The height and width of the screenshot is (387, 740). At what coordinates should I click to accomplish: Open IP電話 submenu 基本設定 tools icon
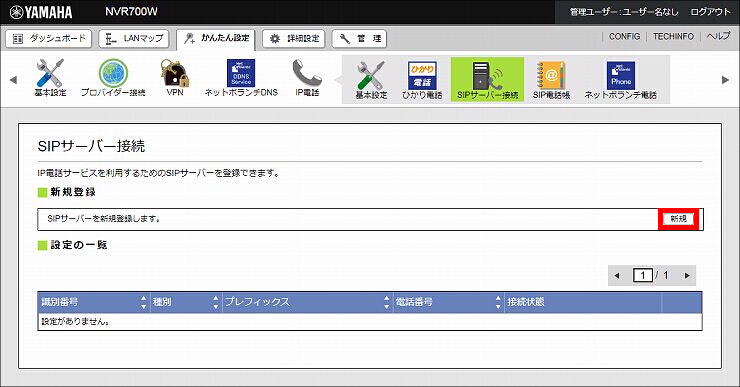click(371, 80)
